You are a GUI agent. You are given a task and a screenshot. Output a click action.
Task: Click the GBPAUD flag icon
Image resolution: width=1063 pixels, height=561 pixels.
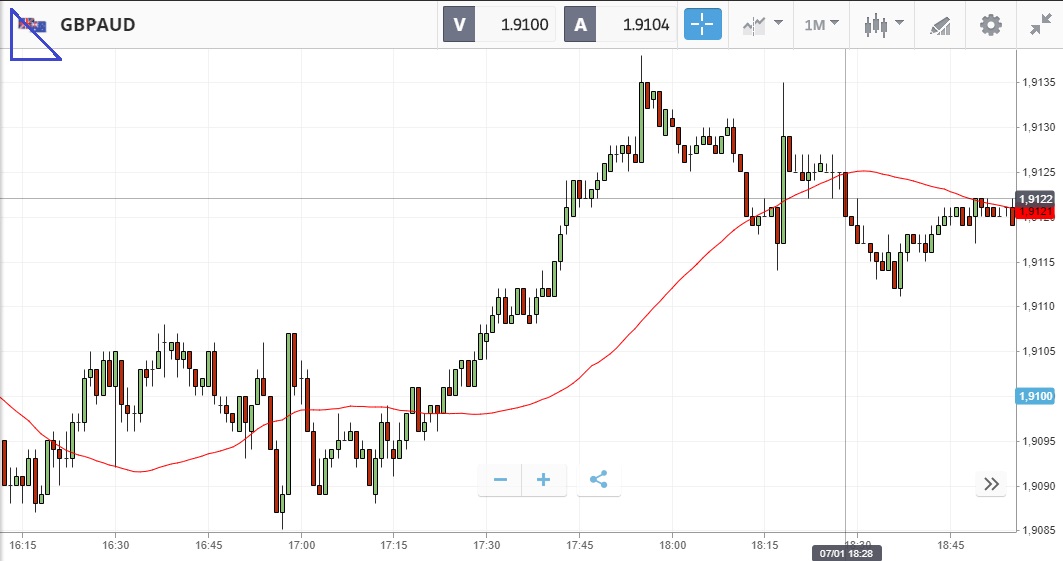point(32,25)
